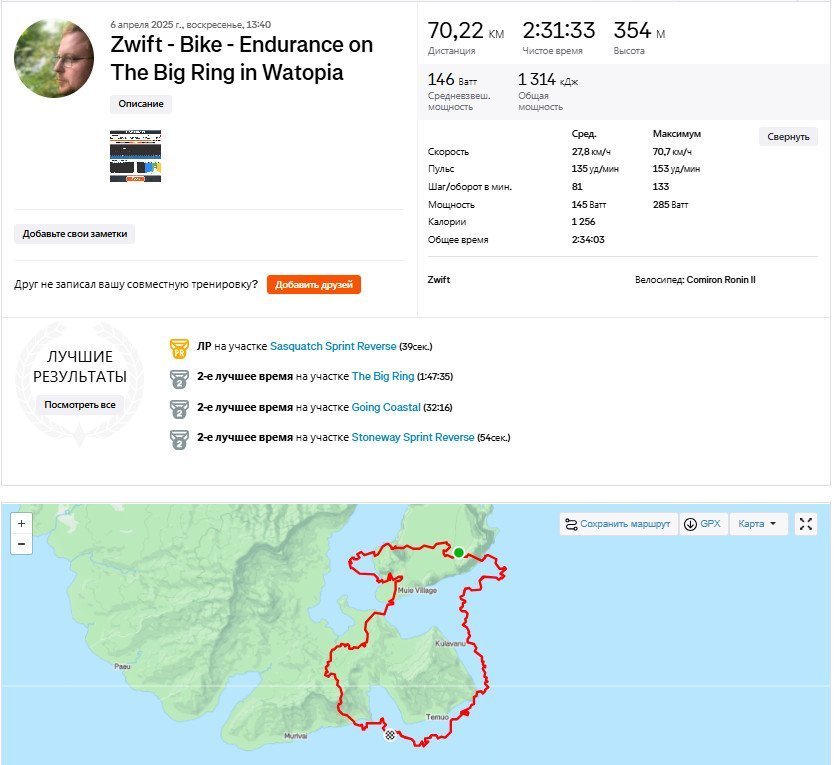The height and width of the screenshot is (765, 834).
Task: Zoom in the map with plus button
Action: 21,523
